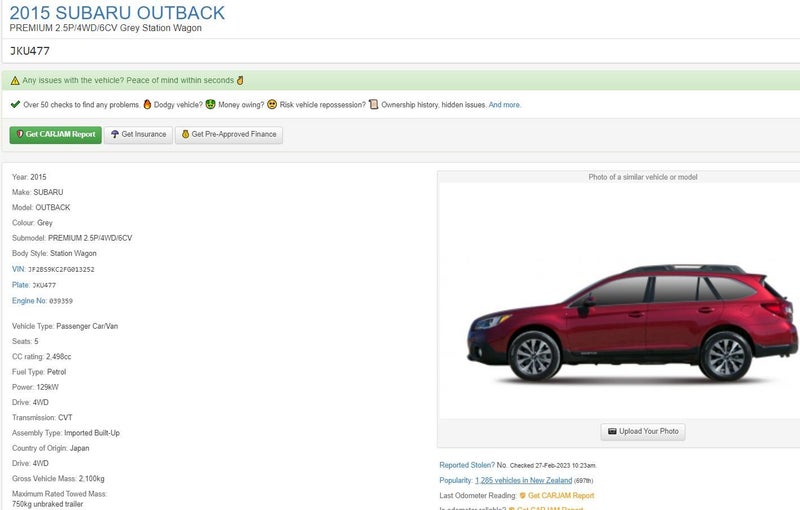Click the green checkmark icon beside 'Over 50 checks'
The height and width of the screenshot is (510, 800).
coord(15,105)
